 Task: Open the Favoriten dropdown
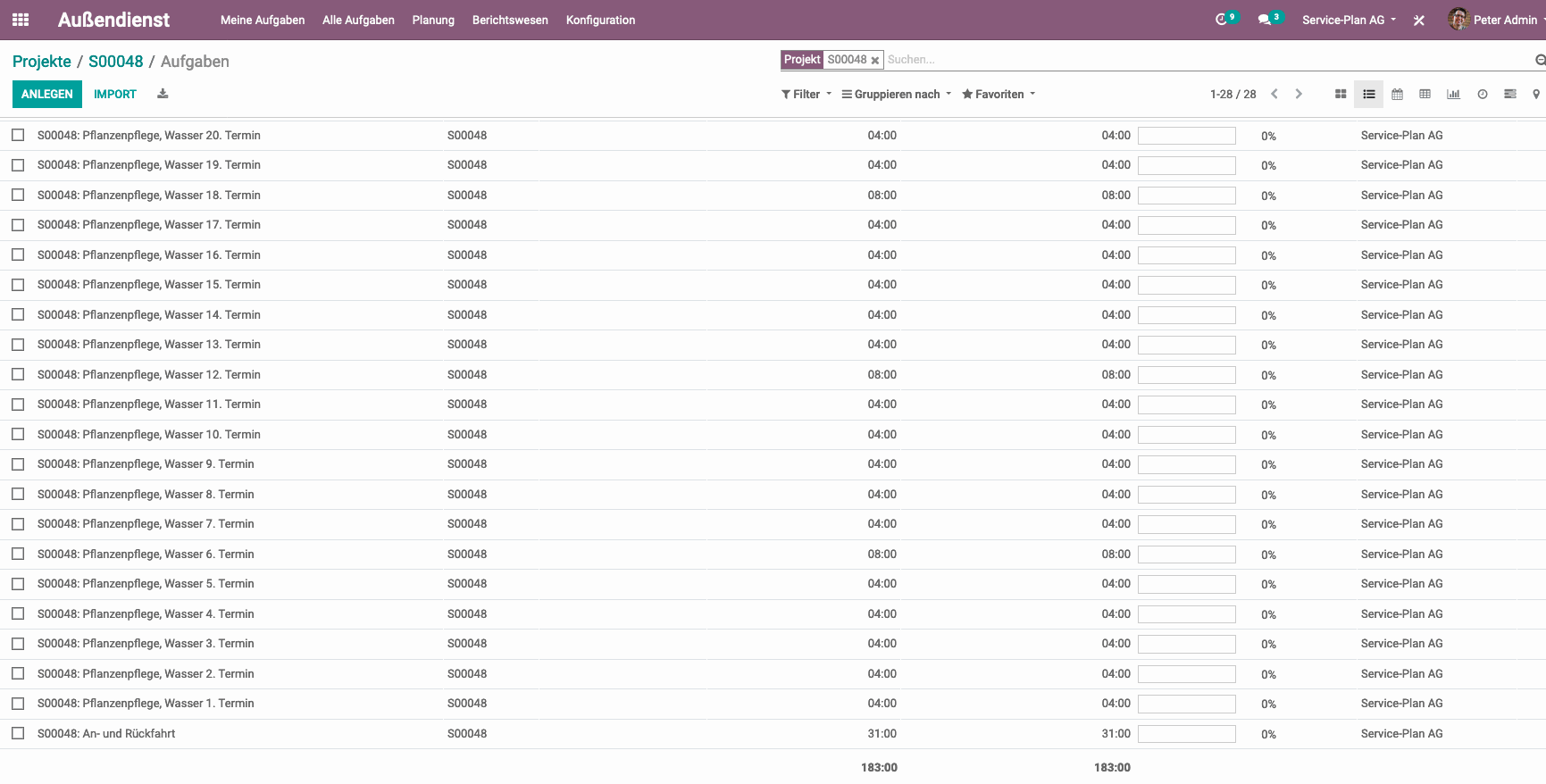click(x=999, y=94)
